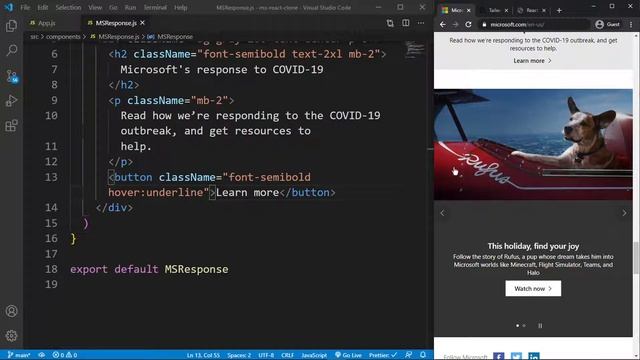Open the Accounts menu in activity bar
The image size is (640, 360).
[x=11, y=311]
